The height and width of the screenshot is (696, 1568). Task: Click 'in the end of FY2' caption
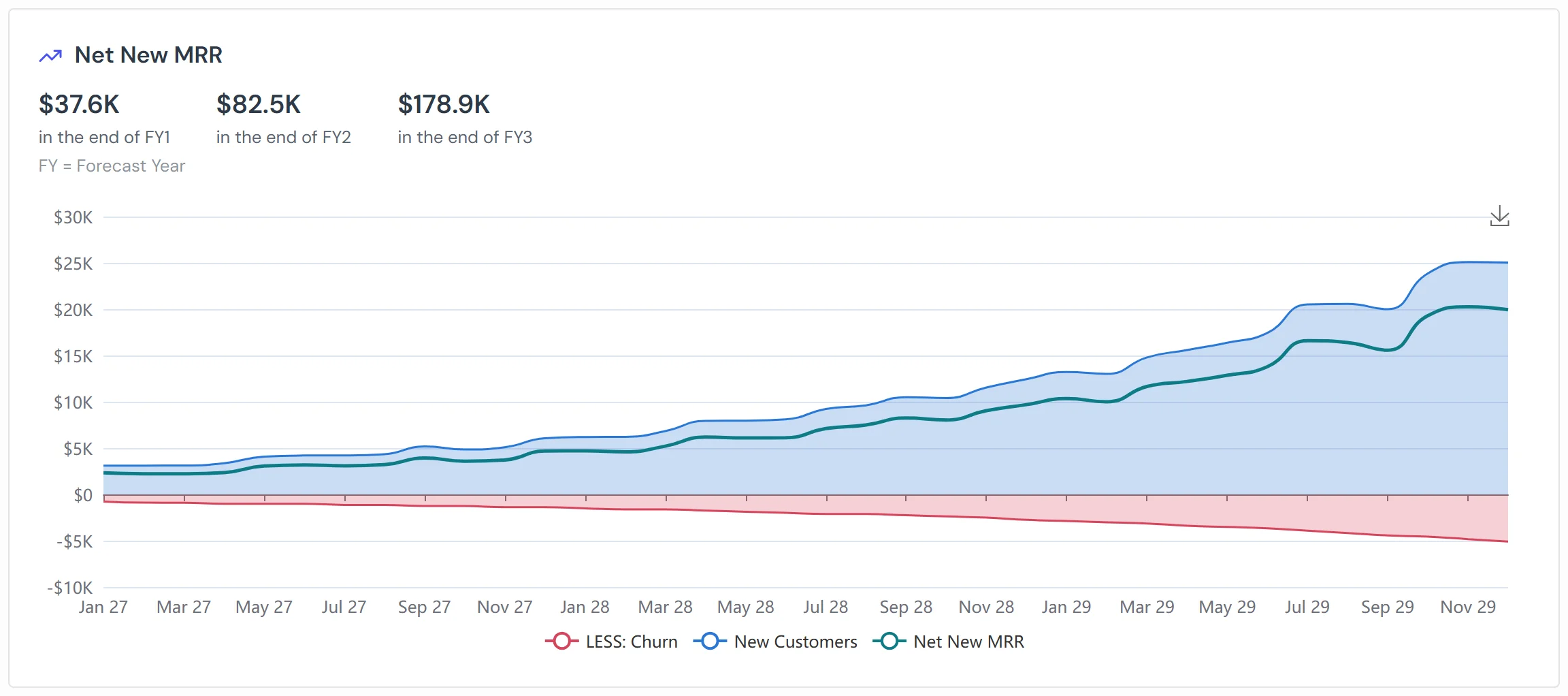pyautogui.click(x=284, y=137)
